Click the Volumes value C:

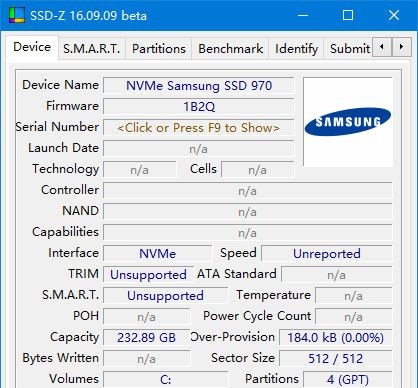coord(166,380)
